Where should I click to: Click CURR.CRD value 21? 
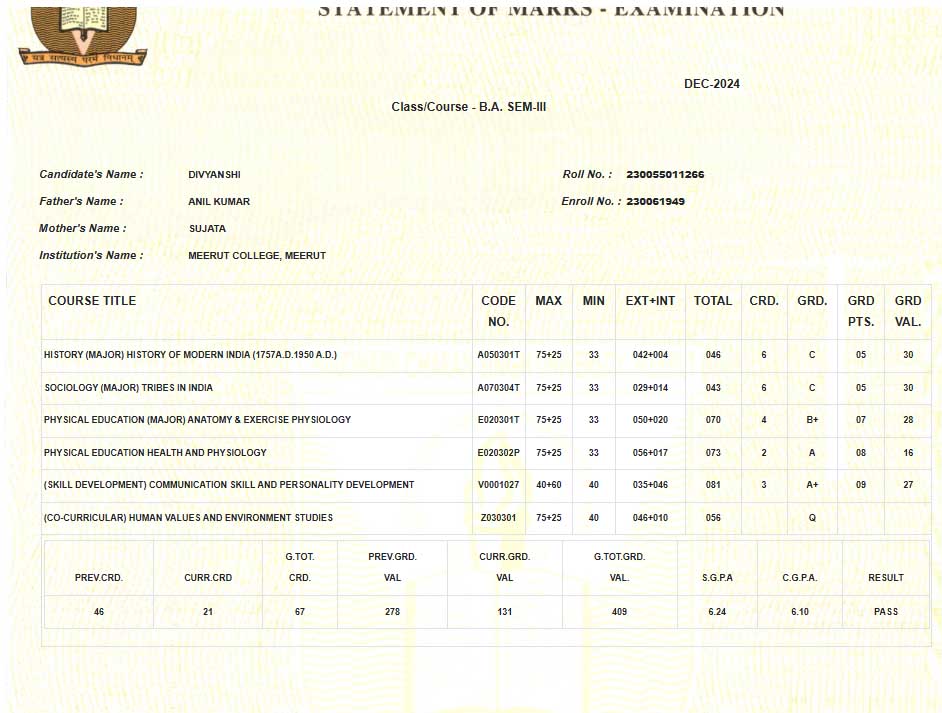pyautogui.click(x=208, y=612)
